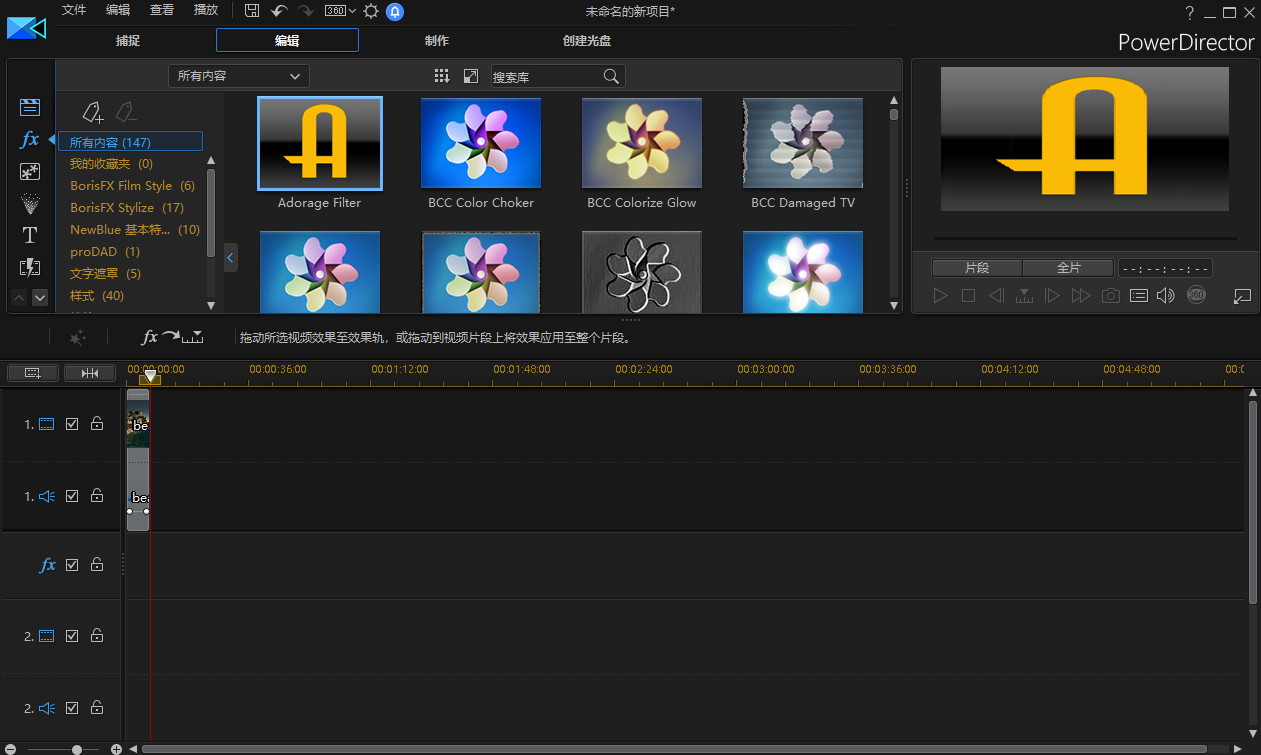Select 我的收藏夹 (0) category
This screenshot has width=1261, height=755.
111,164
